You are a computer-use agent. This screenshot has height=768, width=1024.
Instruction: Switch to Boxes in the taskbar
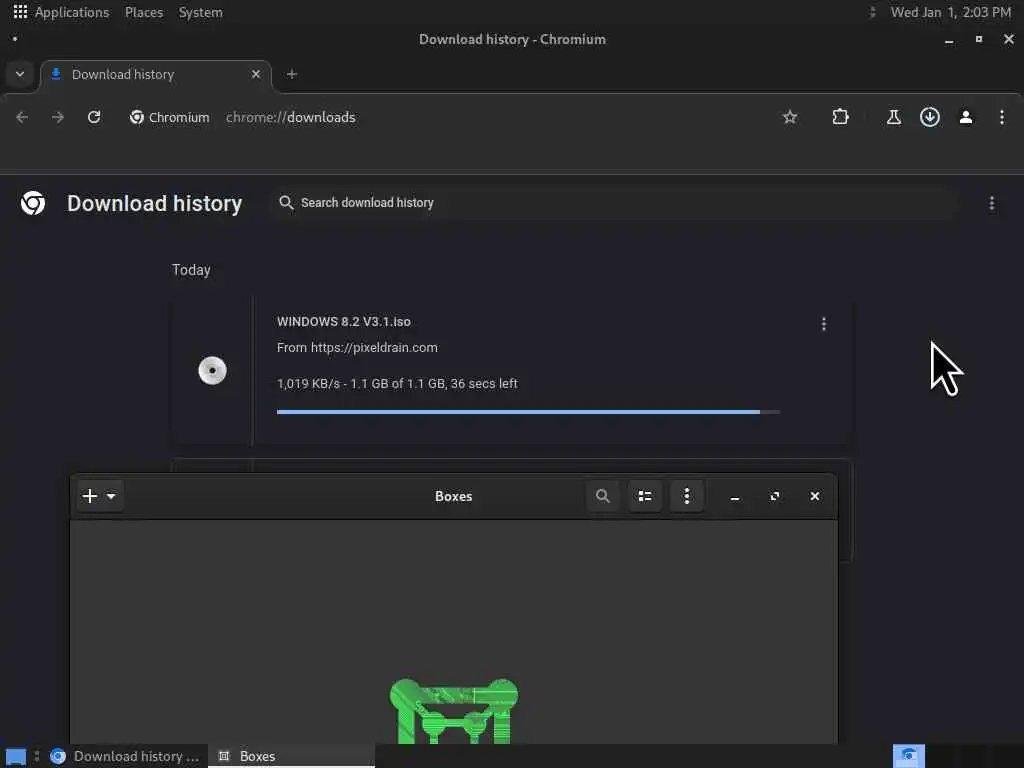(292, 756)
